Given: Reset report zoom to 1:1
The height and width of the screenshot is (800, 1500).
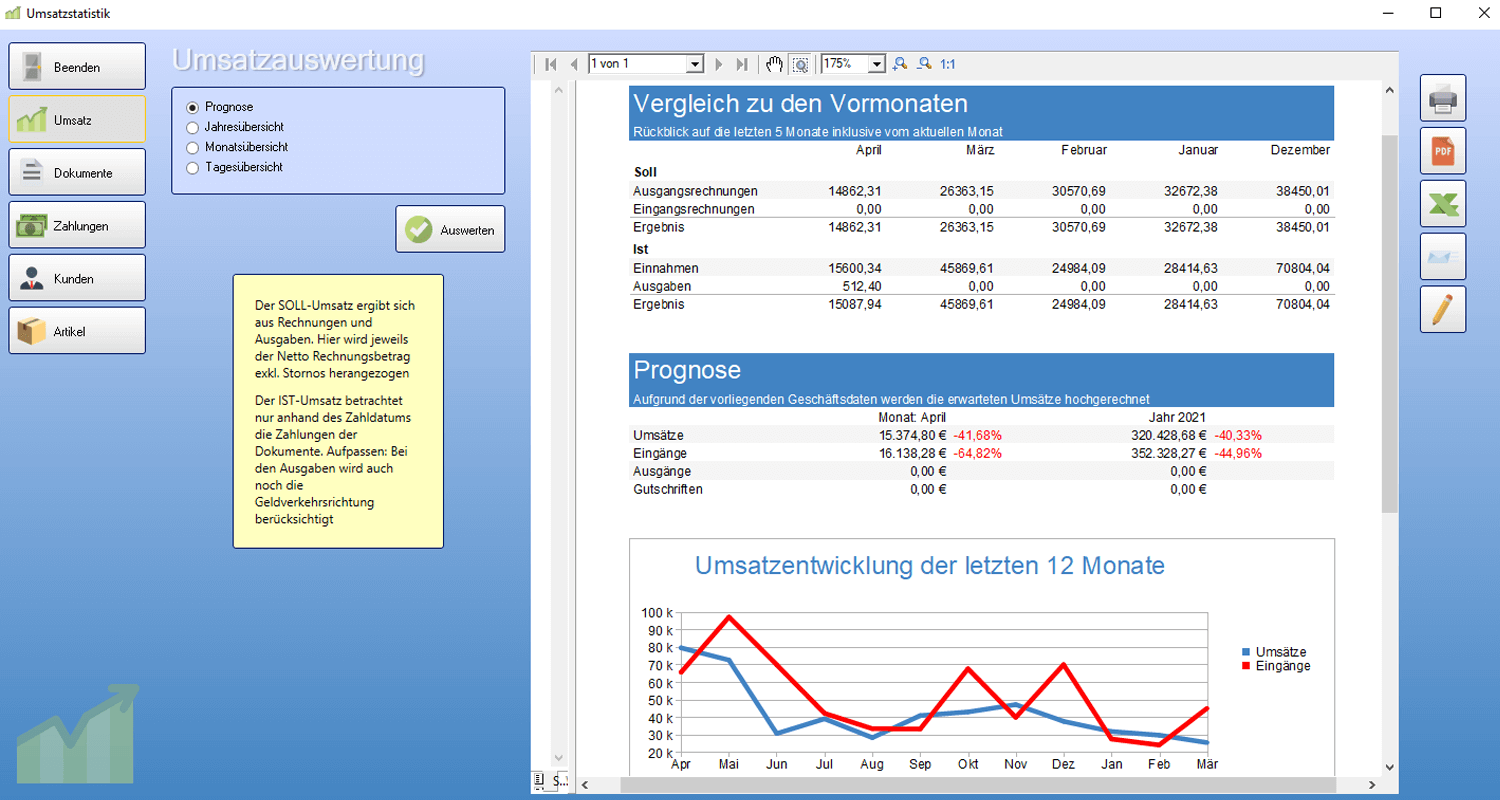Looking at the screenshot, I should [x=947, y=64].
